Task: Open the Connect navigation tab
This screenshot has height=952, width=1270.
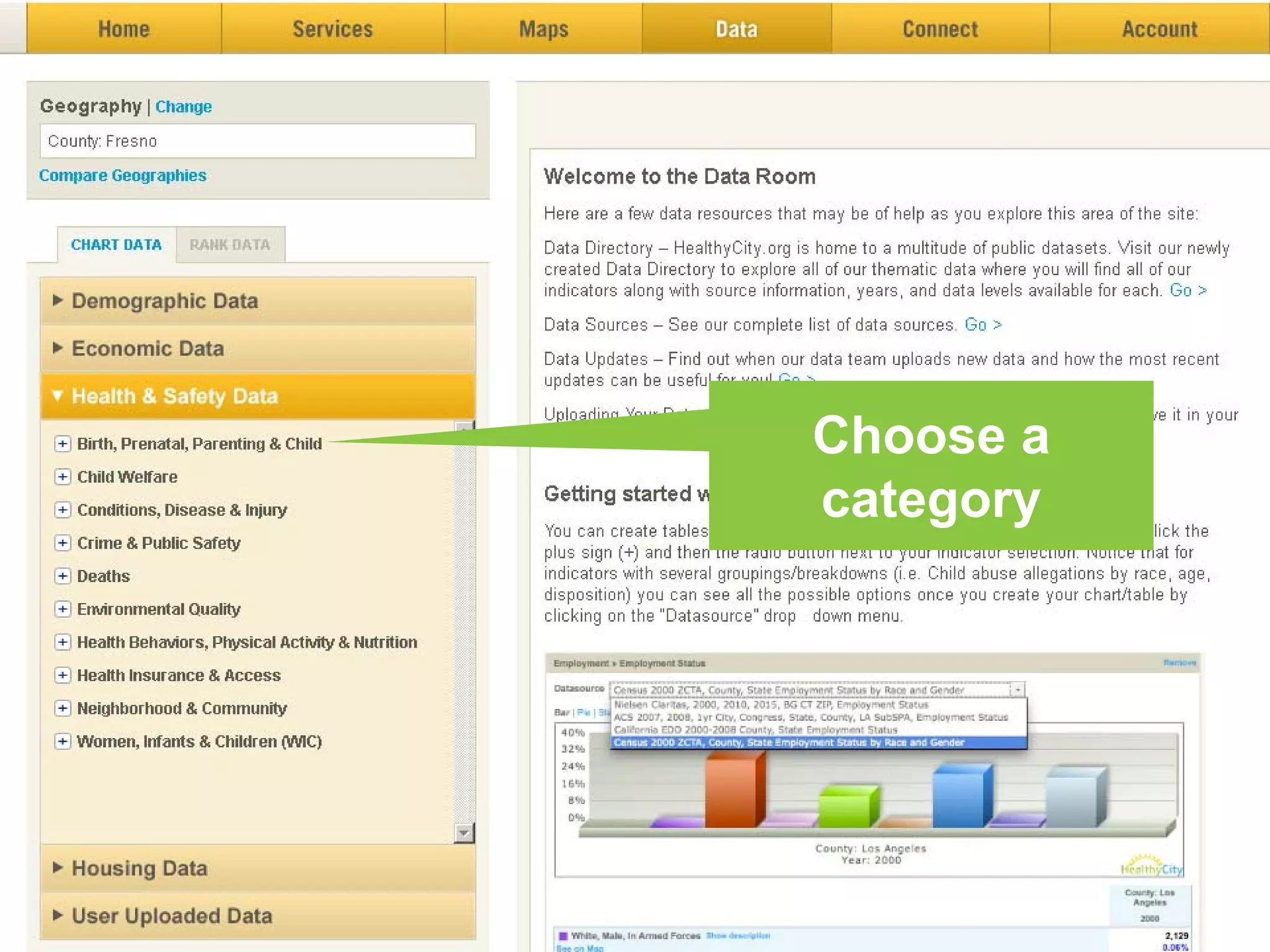Action: 940,29
